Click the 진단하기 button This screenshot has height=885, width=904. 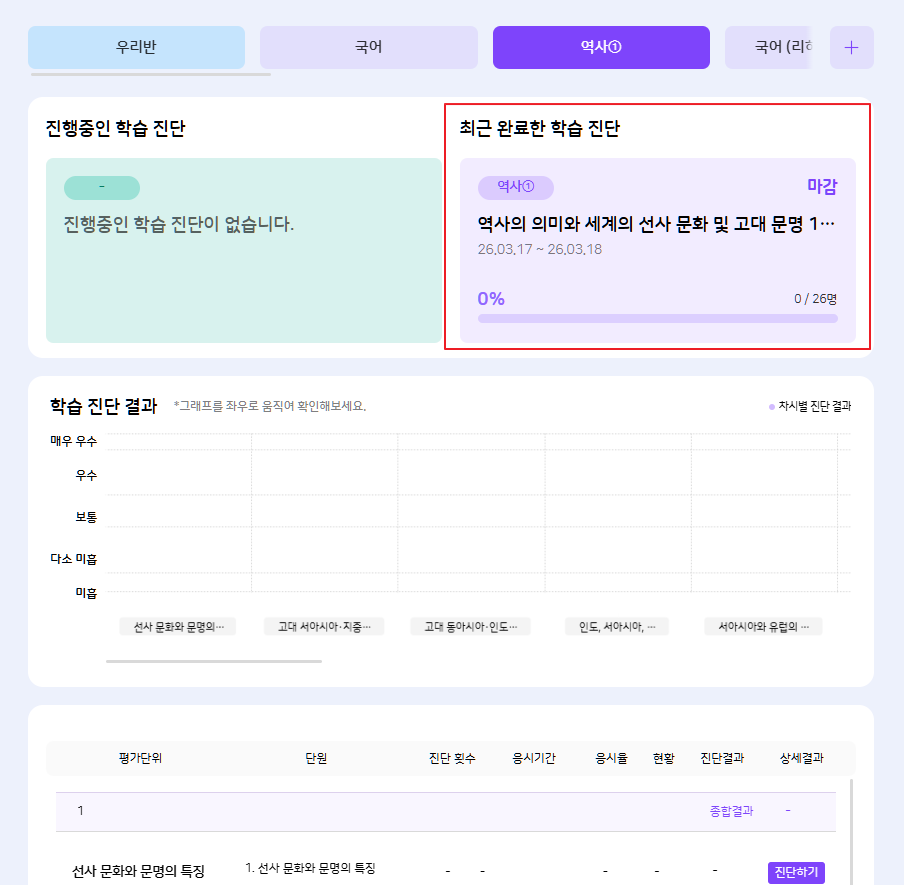pos(796,872)
